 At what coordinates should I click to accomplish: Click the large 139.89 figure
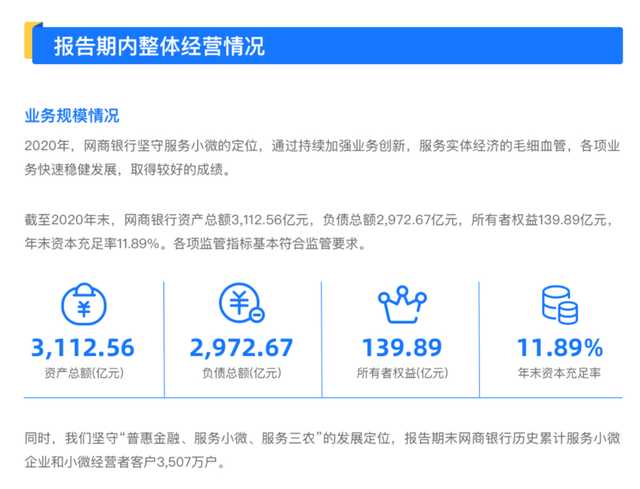(x=402, y=348)
